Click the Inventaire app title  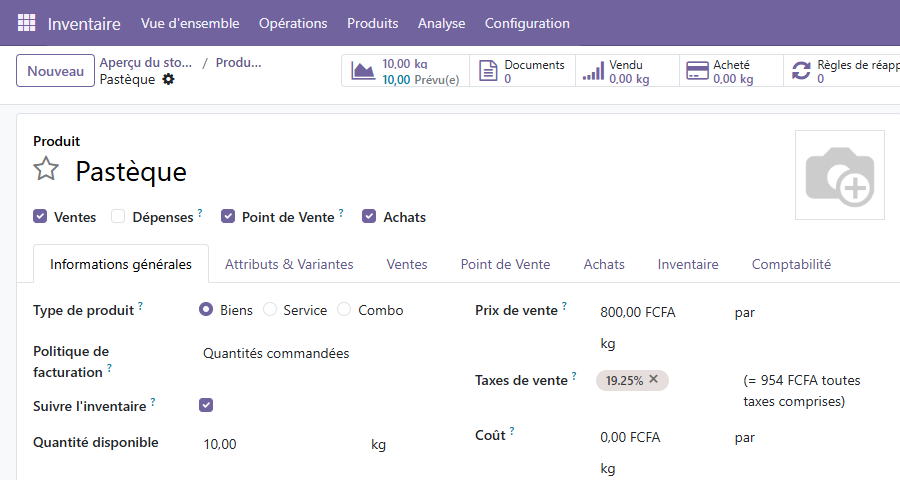[x=84, y=24]
